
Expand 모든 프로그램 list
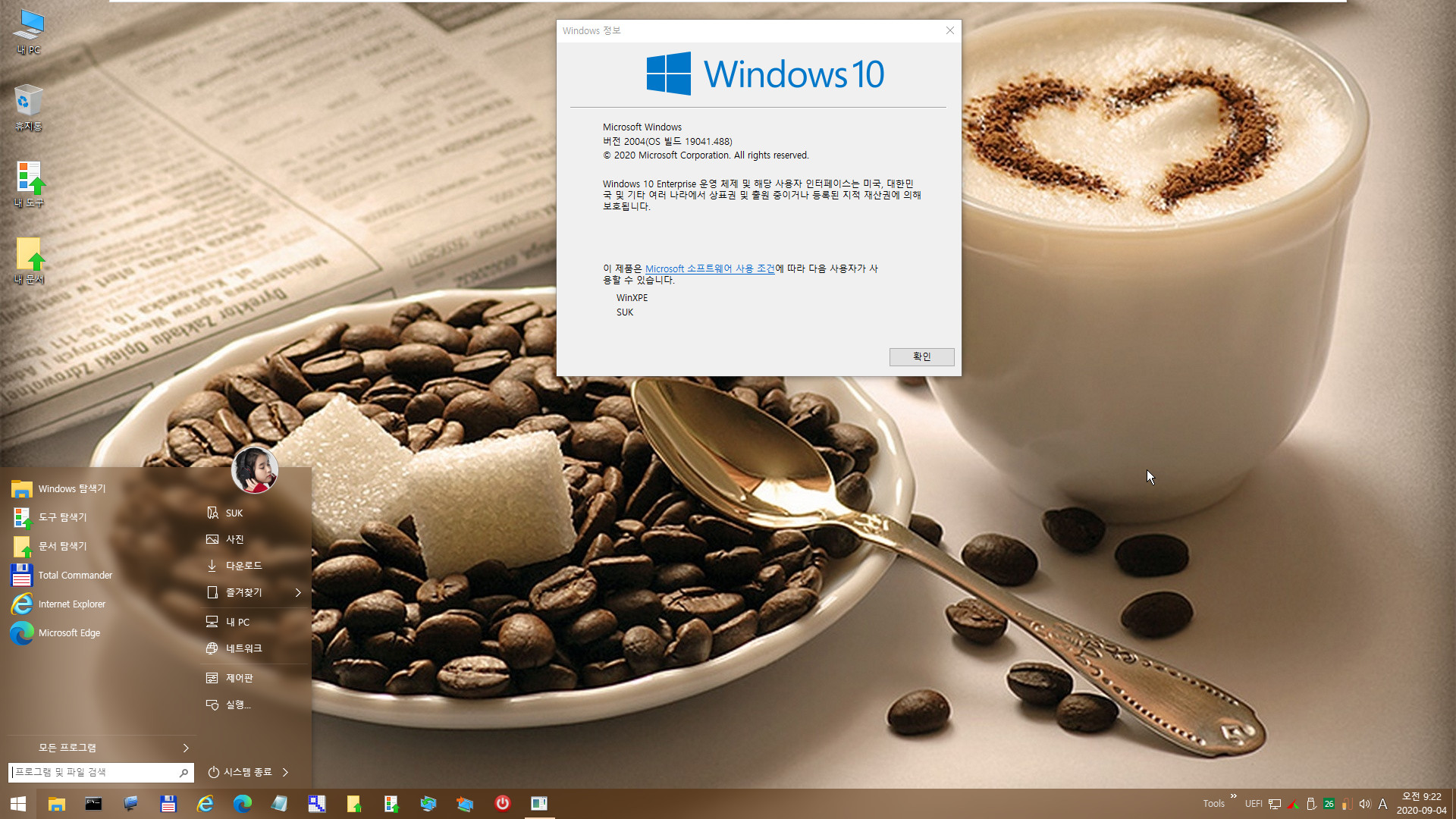click(100, 748)
